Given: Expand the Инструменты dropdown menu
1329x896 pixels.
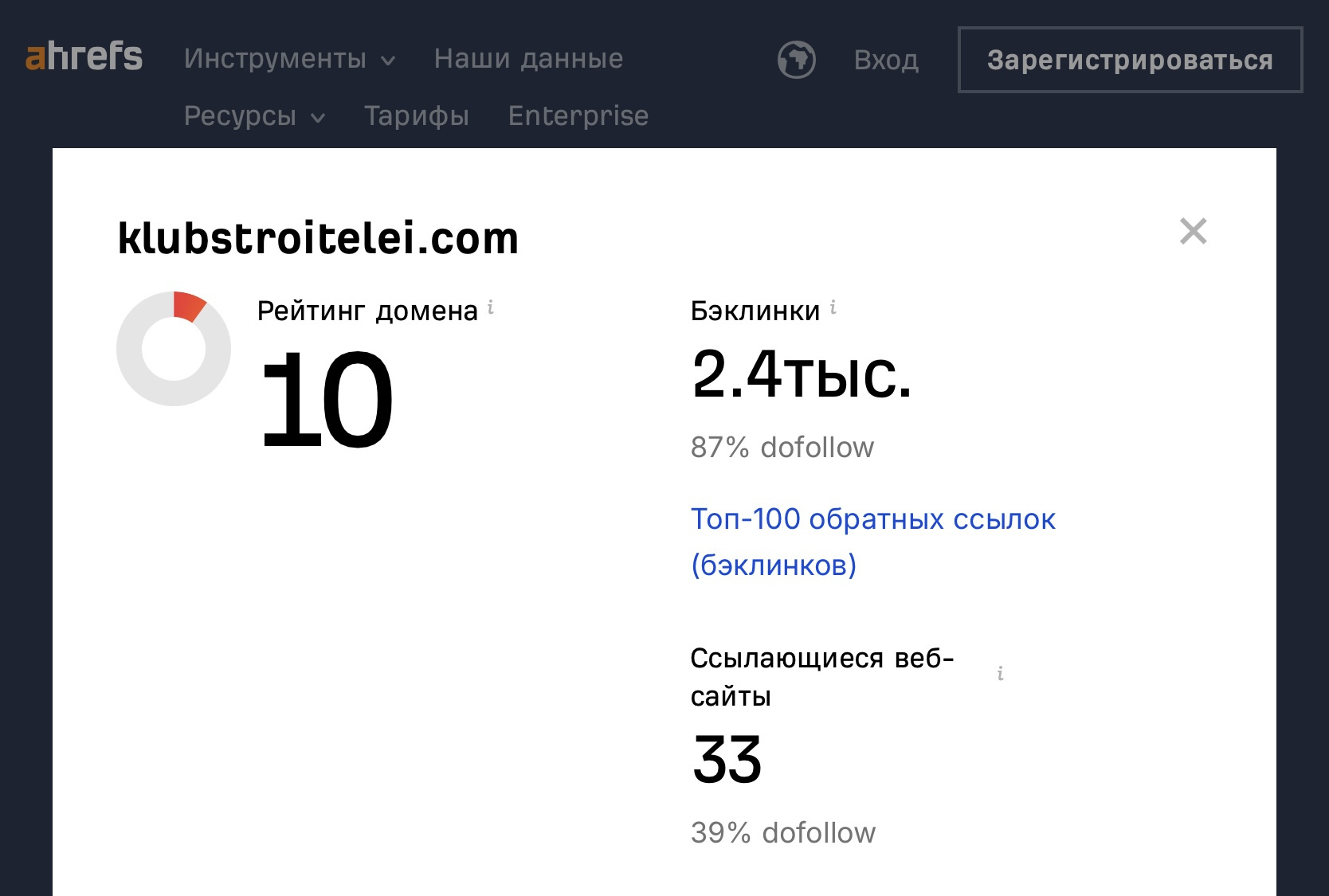Looking at the screenshot, I should (289, 59).
